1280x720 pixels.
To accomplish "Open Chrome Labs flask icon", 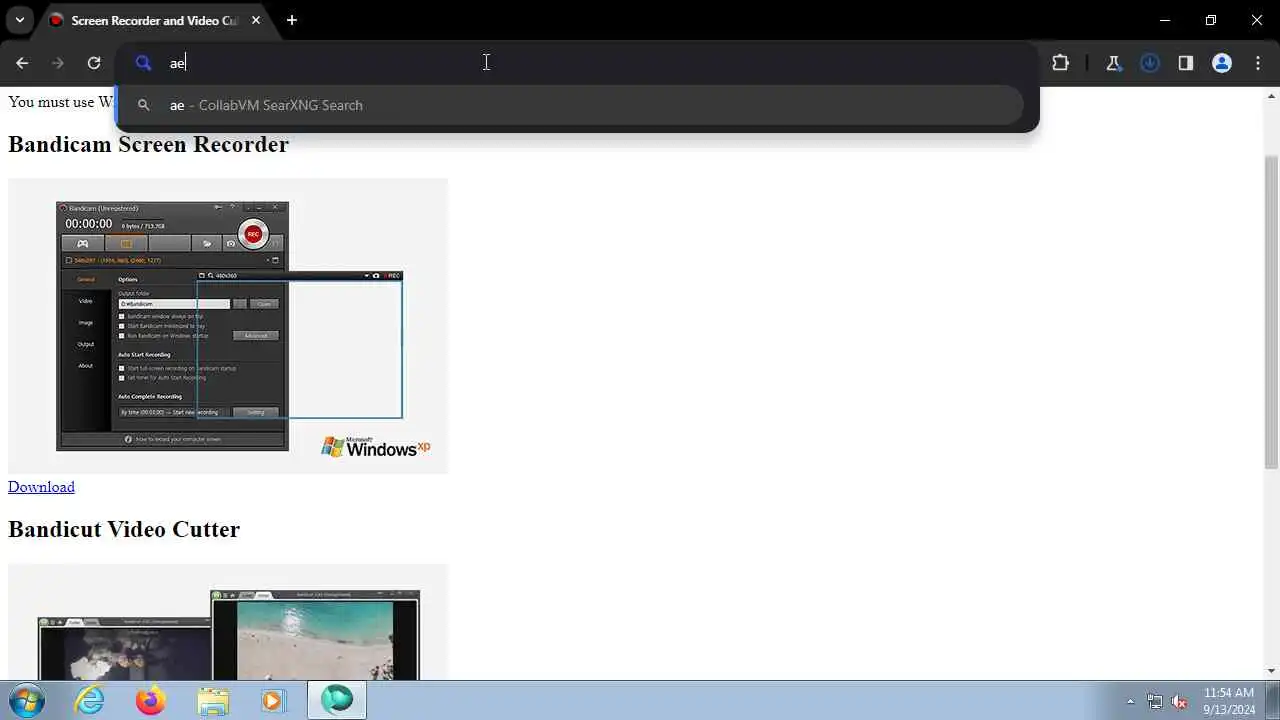I will (1113, 63).
